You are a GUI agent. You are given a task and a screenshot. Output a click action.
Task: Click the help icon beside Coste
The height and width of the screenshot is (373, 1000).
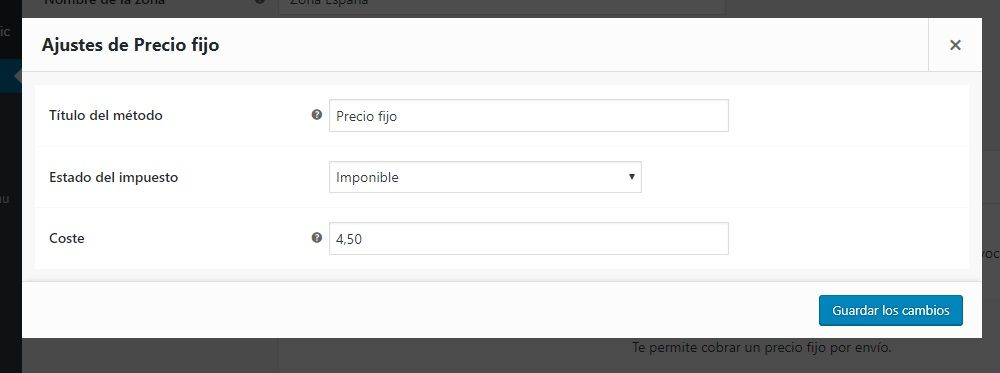coord(316,238)
